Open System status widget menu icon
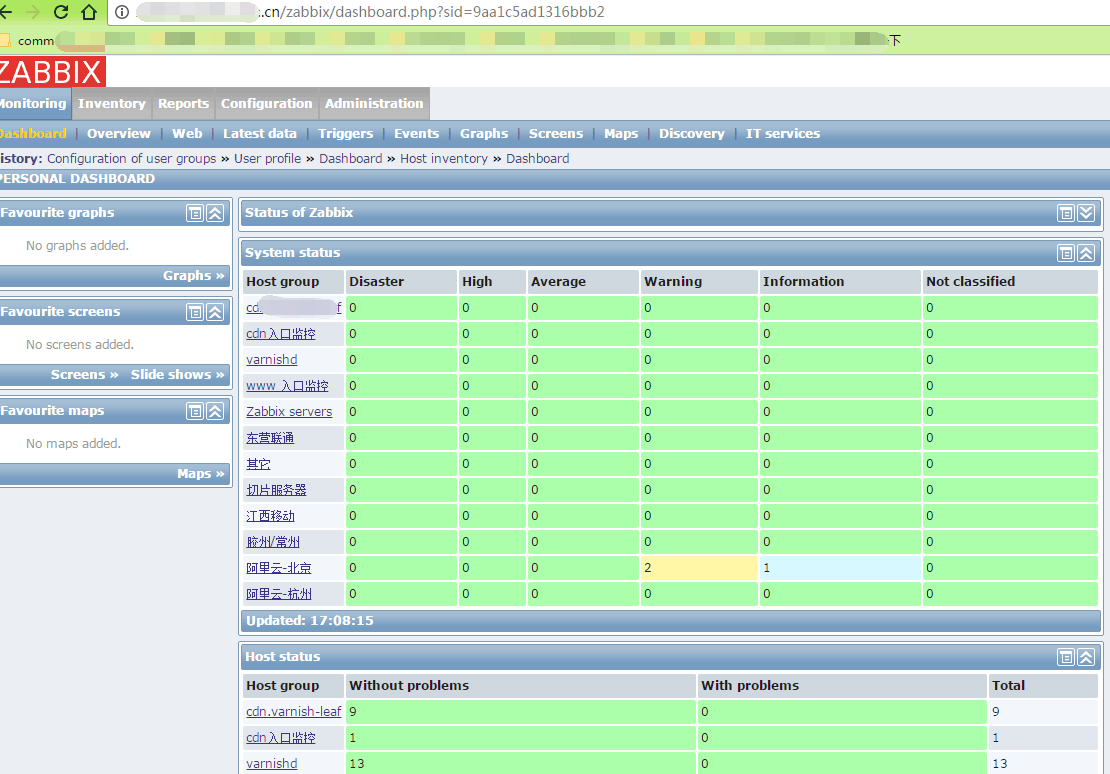The image size is (1110, 774). (x=1065, y=254)
